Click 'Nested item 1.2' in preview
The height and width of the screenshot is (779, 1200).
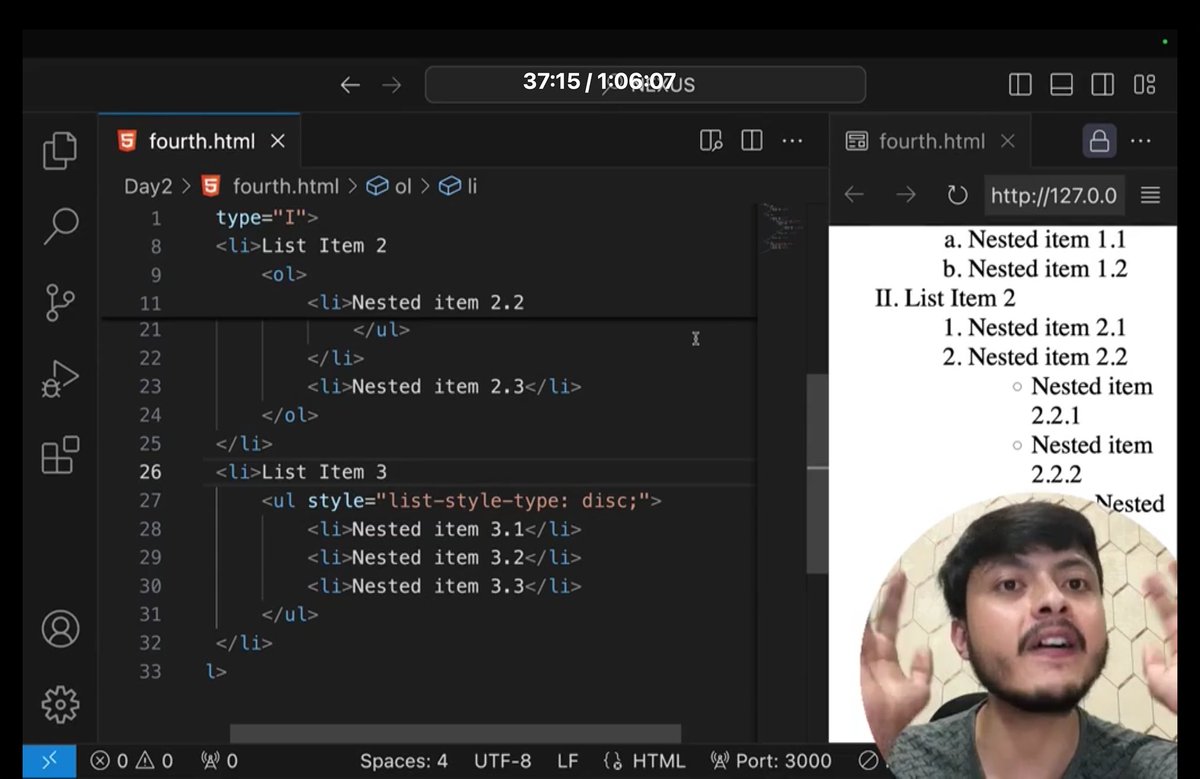[1047, 269]
